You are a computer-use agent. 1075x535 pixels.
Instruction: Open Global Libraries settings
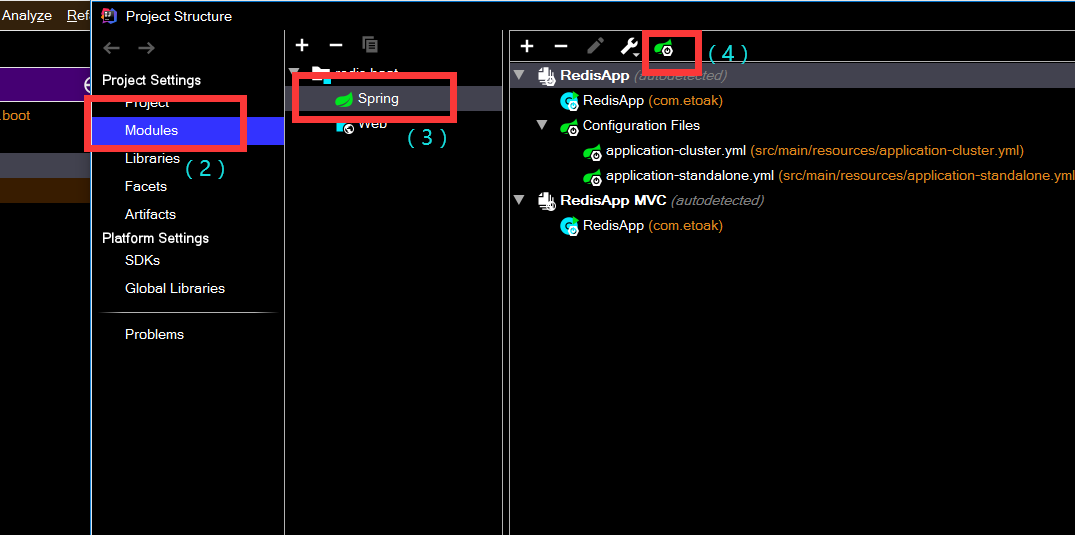click(x=175, y=288)
